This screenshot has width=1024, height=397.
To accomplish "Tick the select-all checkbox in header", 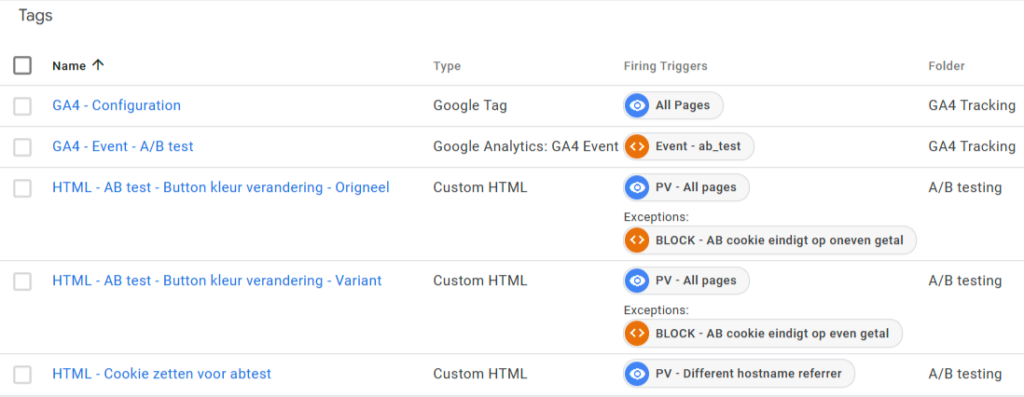I will click(x=22, y=65).
